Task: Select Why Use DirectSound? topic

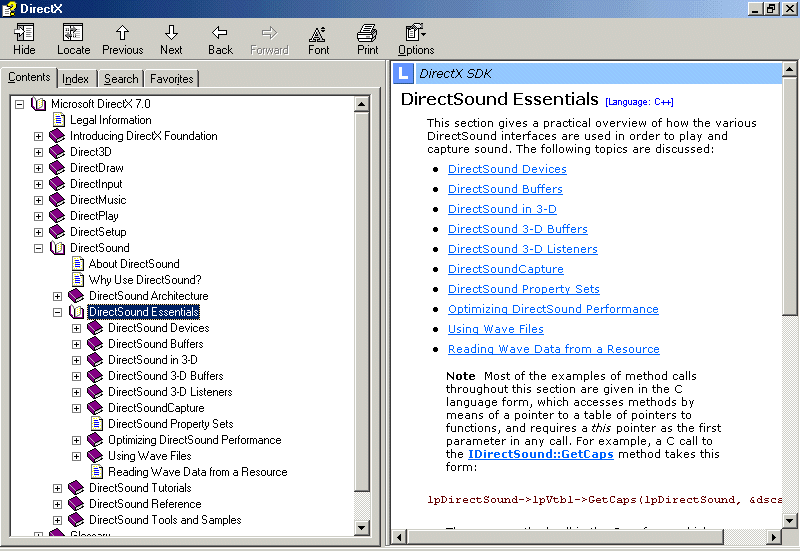Action: coord(144,280)
